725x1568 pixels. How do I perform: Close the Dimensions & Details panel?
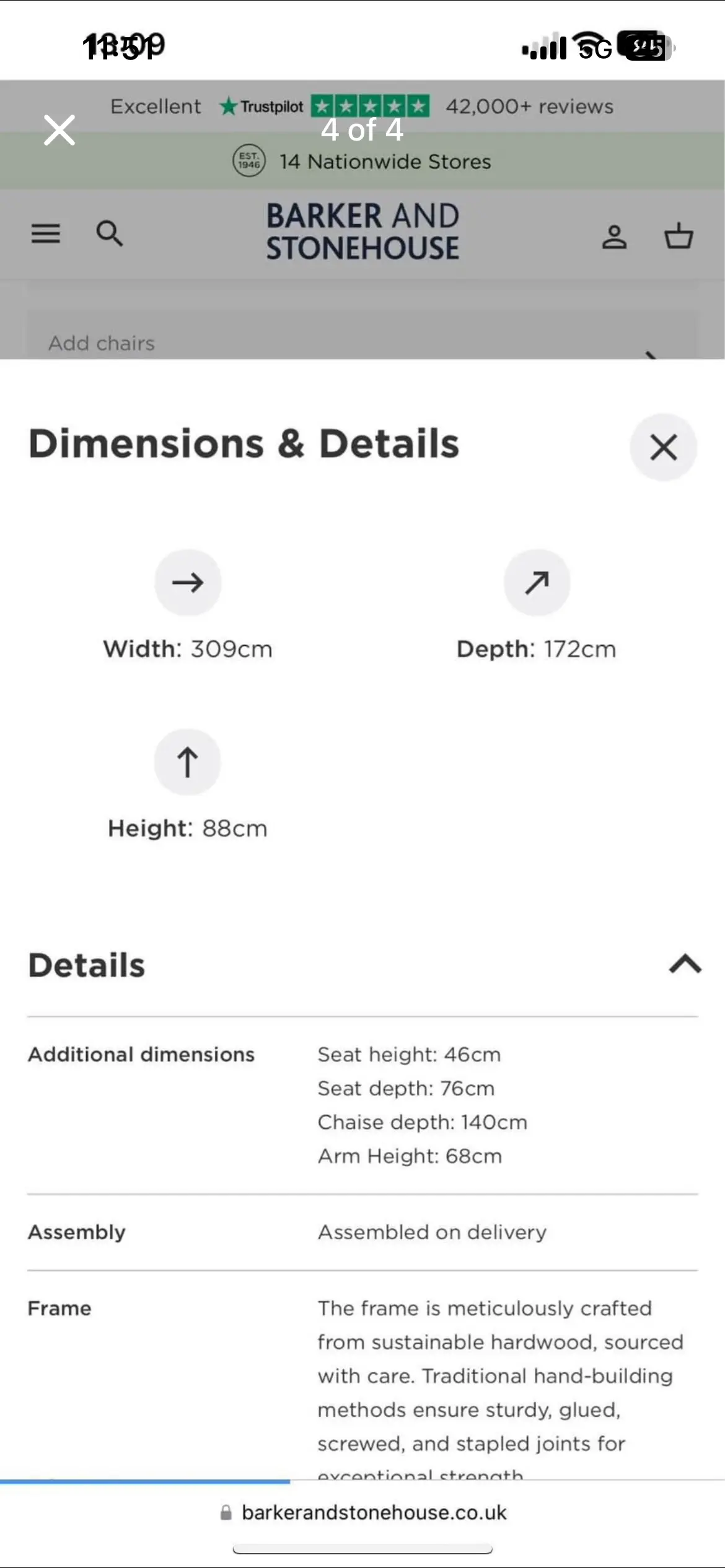pyautogui.click(x=663, y=447)
